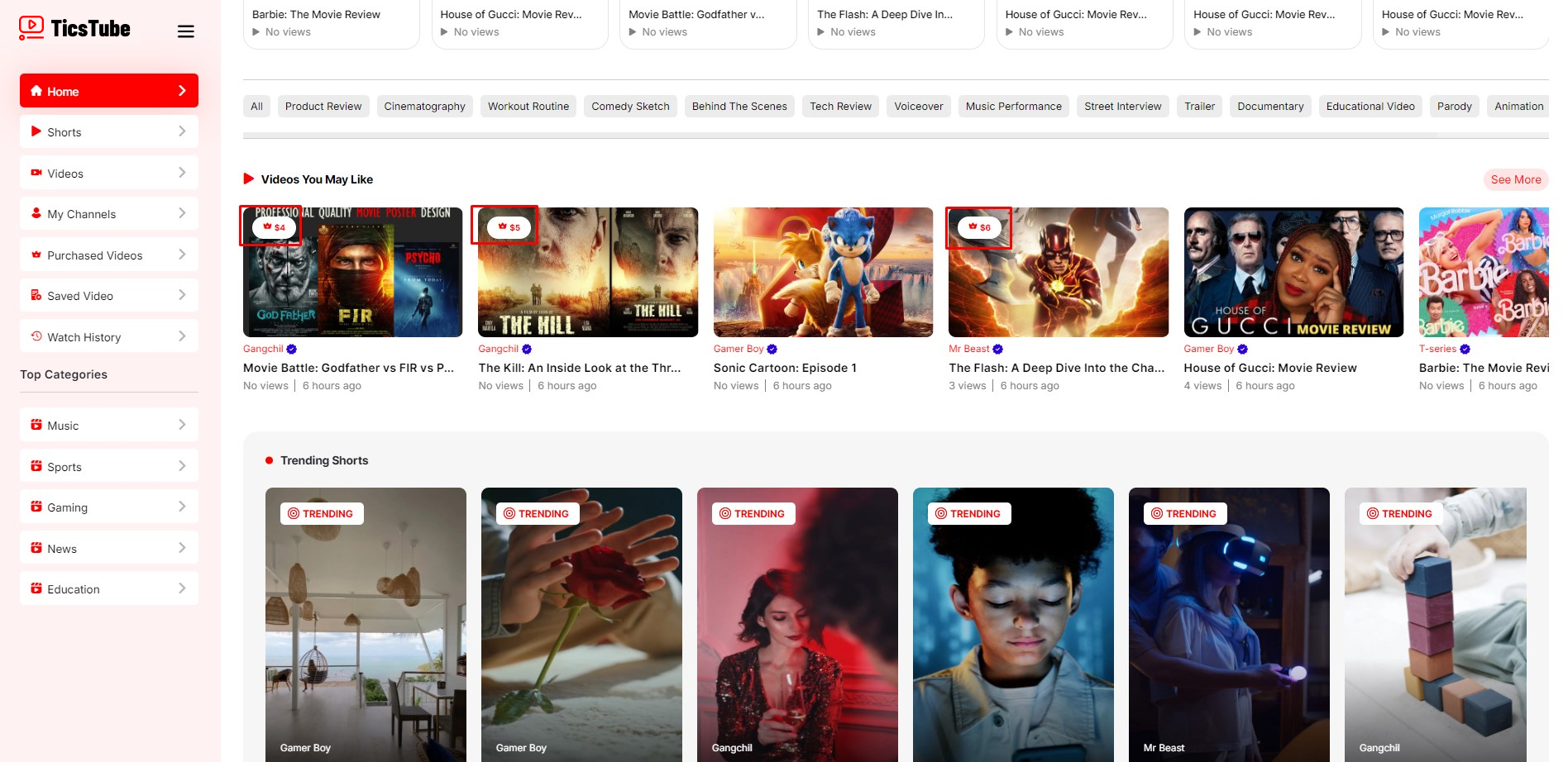Filter by the Comedy Sketch tag

click(x=630, y=107)
